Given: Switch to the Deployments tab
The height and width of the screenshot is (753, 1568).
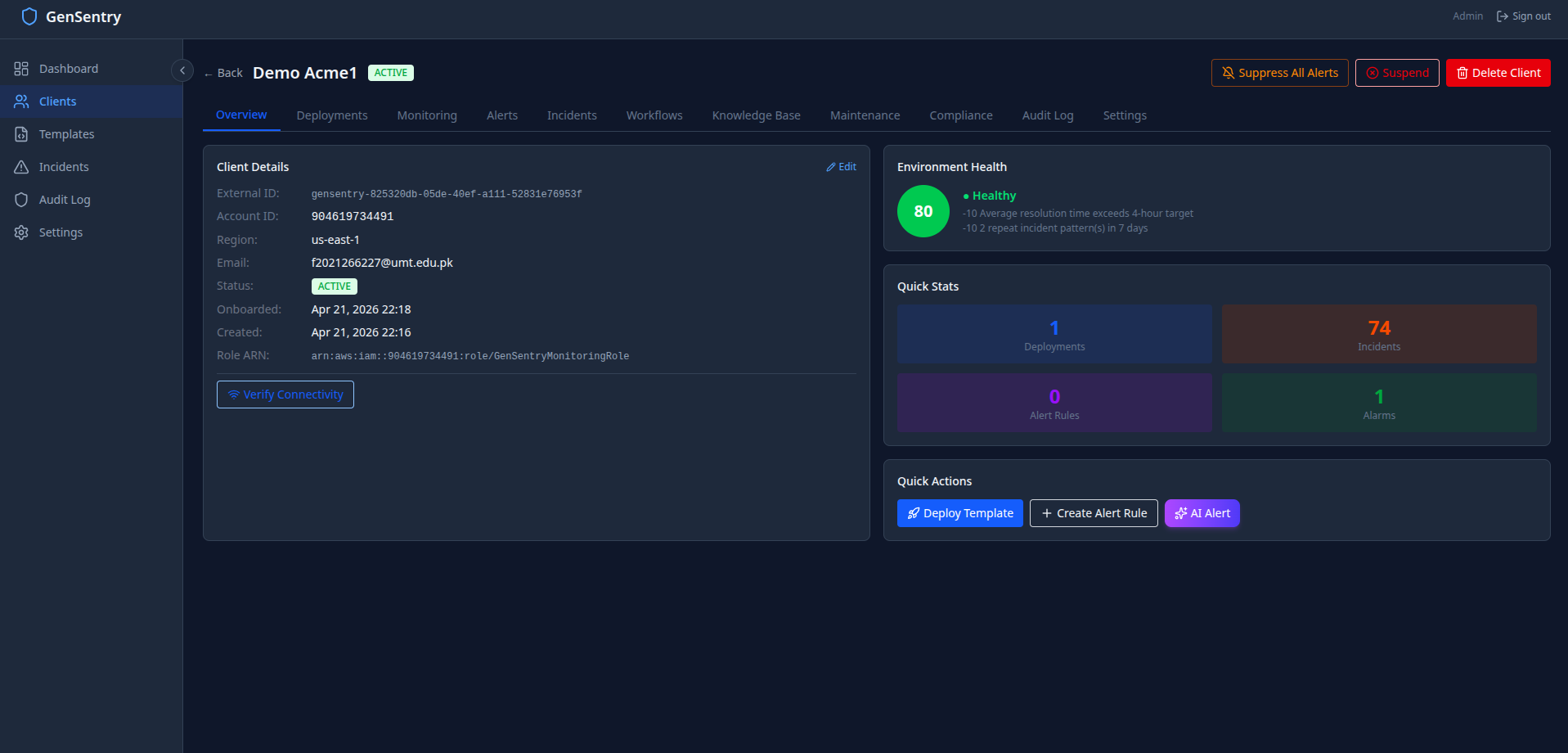Looking at the screenshot, I should (332, 115).
